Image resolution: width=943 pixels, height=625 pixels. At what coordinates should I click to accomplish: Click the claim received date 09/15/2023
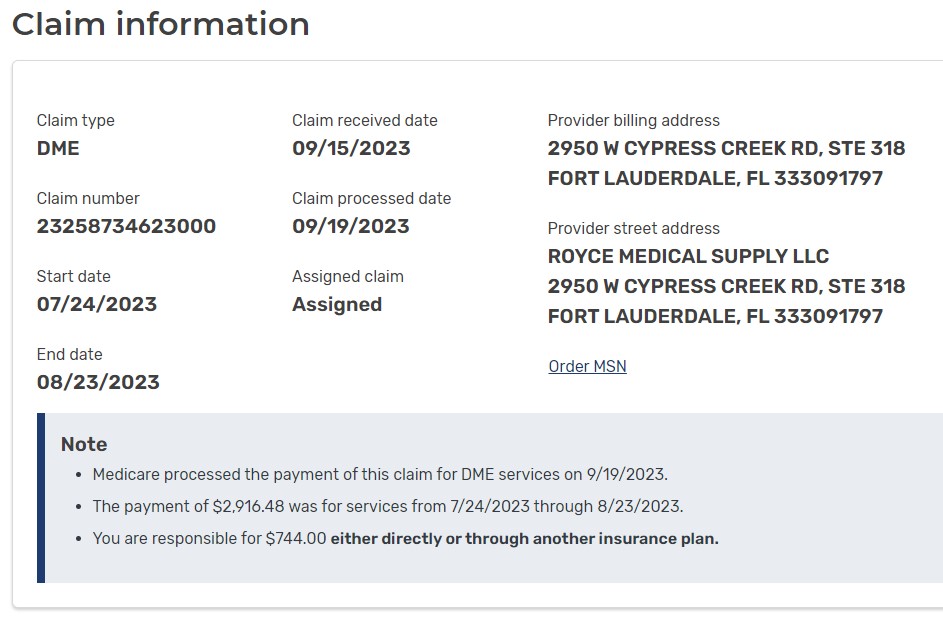tap(351, 148)
